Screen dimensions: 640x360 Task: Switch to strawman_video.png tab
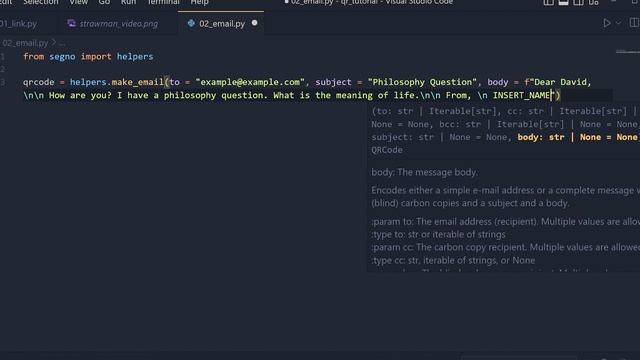click(118, 24)
